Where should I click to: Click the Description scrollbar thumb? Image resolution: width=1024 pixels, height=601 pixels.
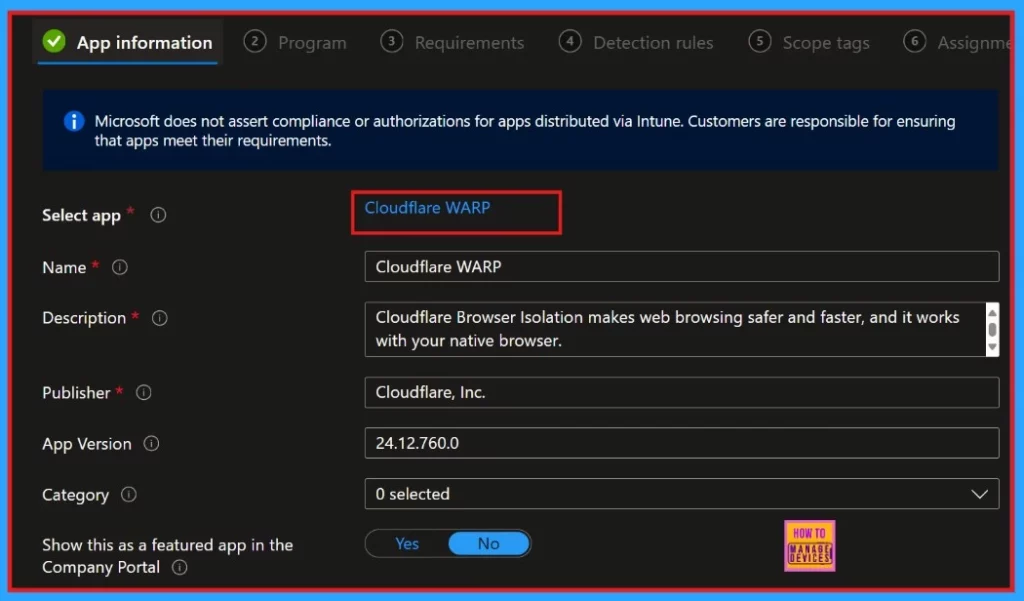[x=992, y=329]
